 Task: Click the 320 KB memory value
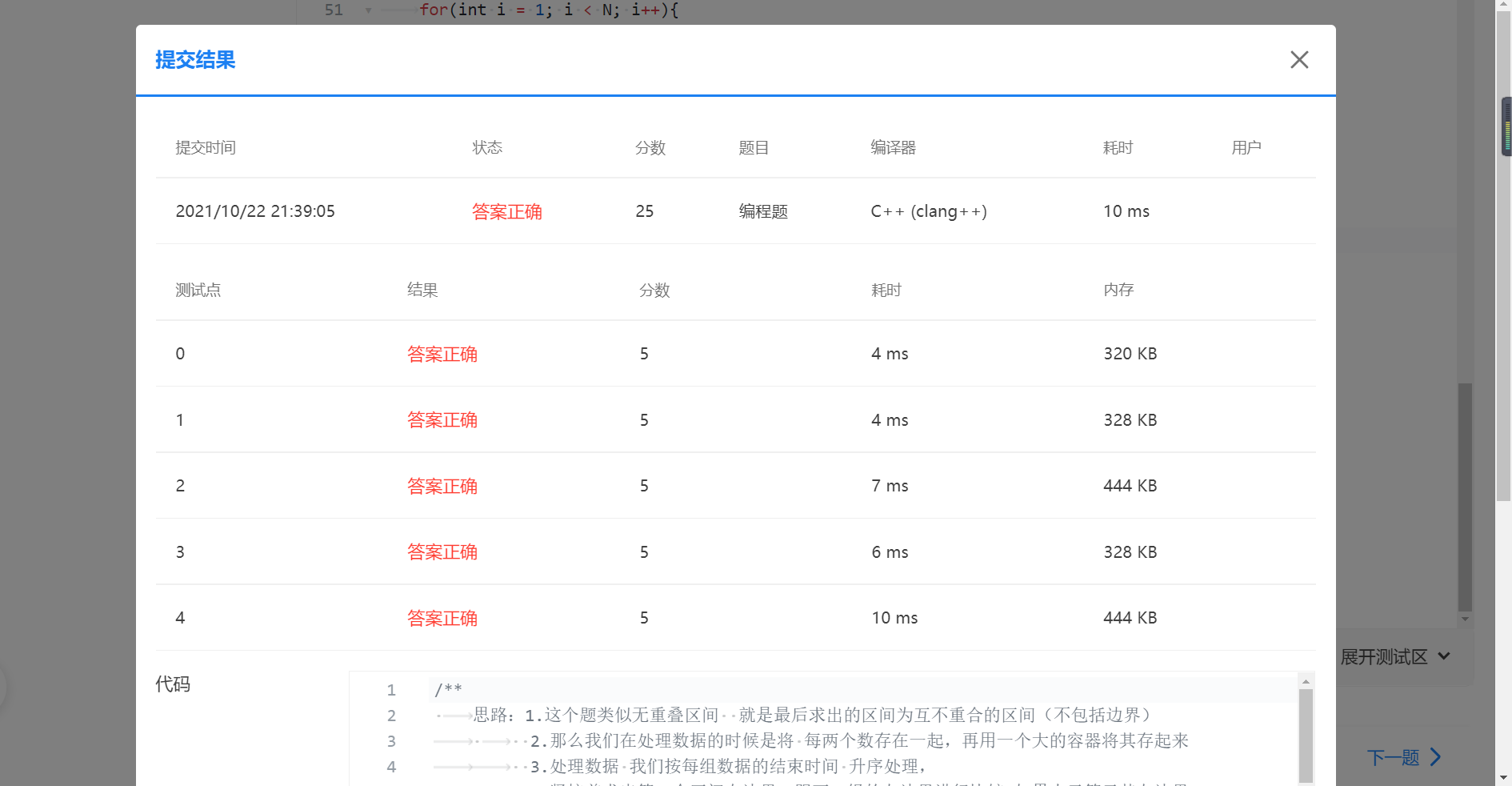coord(1130,354)
